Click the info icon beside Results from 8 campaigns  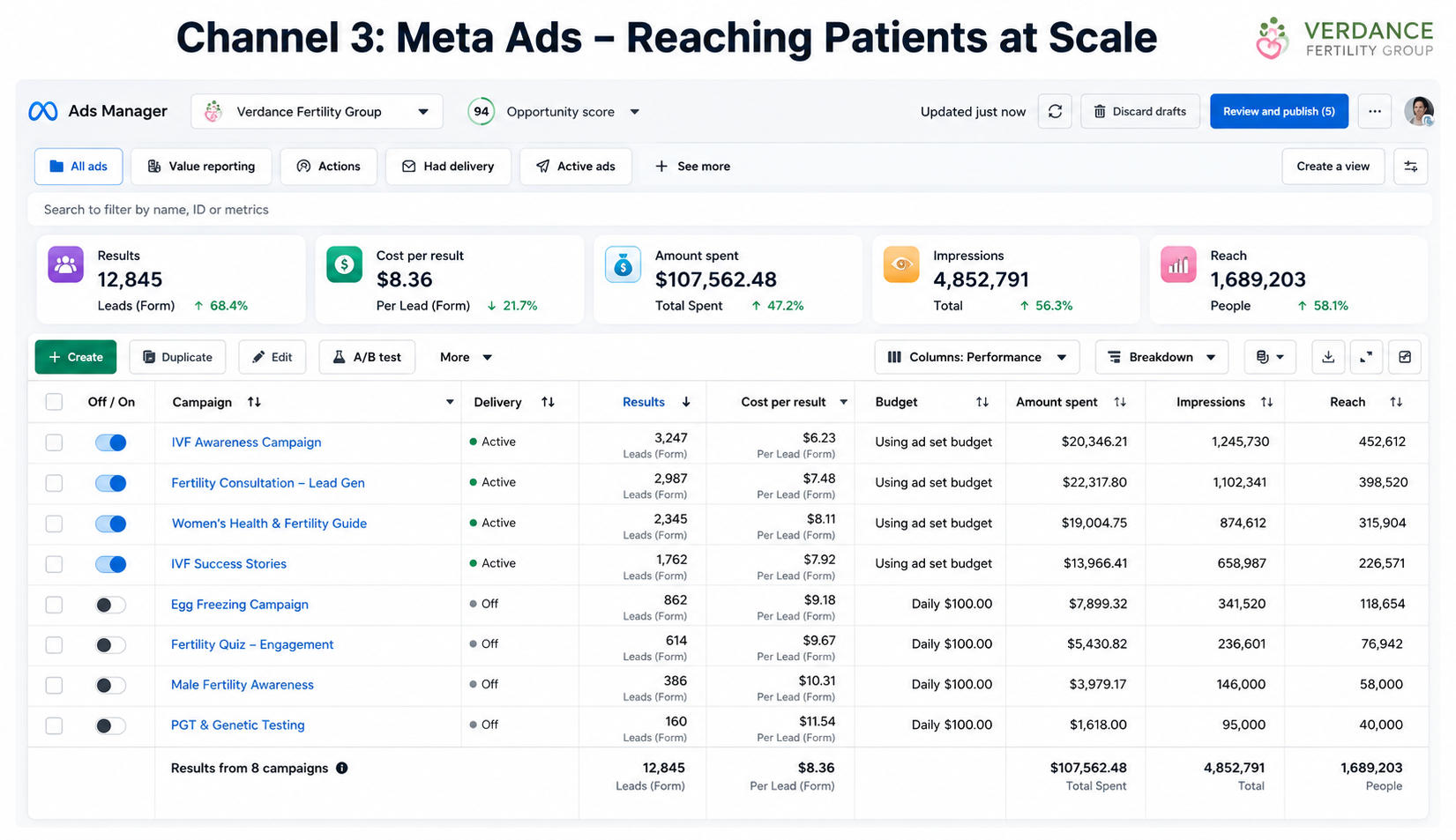[342, 768]
